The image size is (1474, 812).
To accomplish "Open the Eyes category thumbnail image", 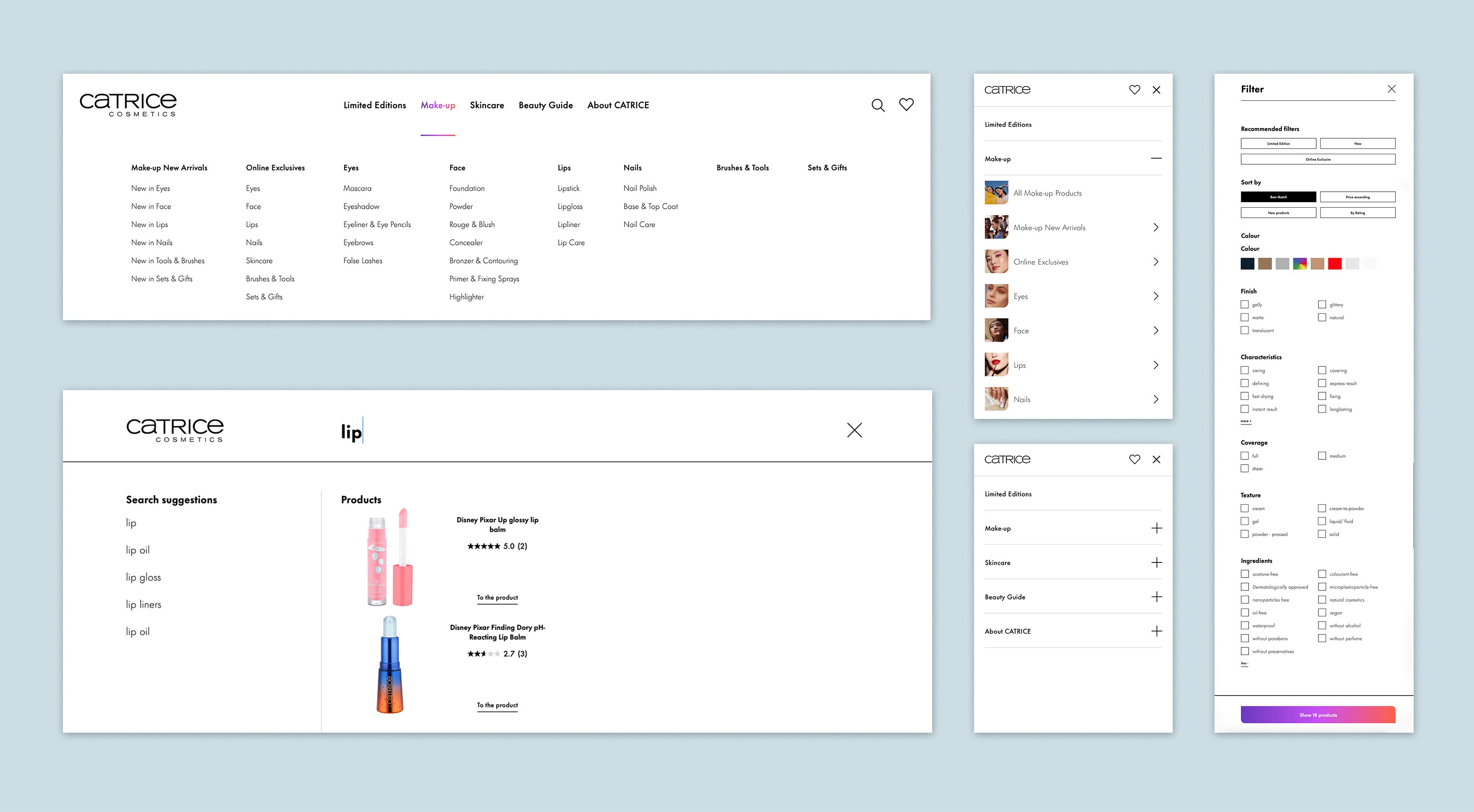I will (x=996, y=296).
